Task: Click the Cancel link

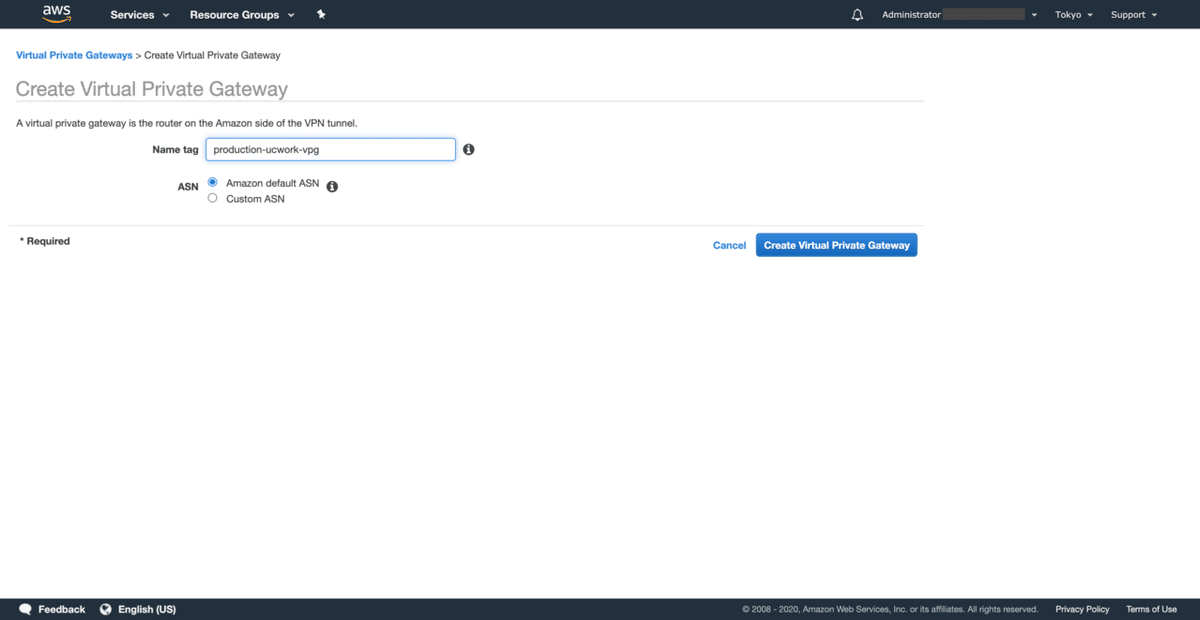Action: pyautogui.click(x=729, y=245)
